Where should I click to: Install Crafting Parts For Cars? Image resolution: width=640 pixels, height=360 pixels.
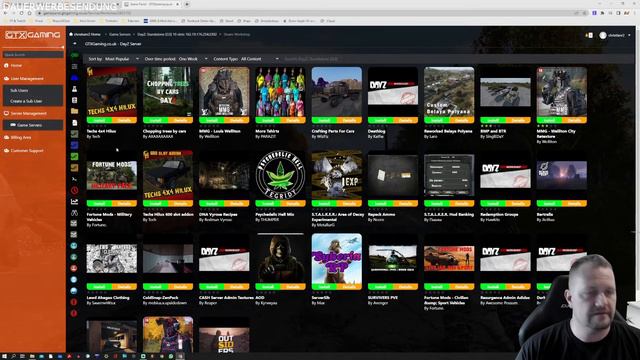(324, 120)
